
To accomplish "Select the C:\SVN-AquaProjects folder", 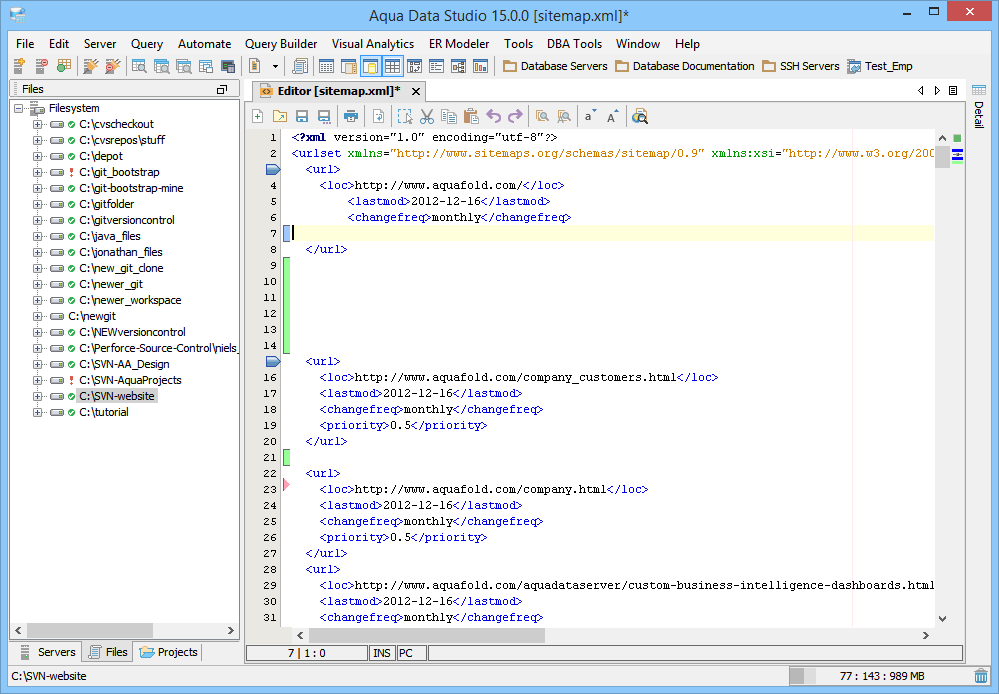I will [x=130, y=380].
